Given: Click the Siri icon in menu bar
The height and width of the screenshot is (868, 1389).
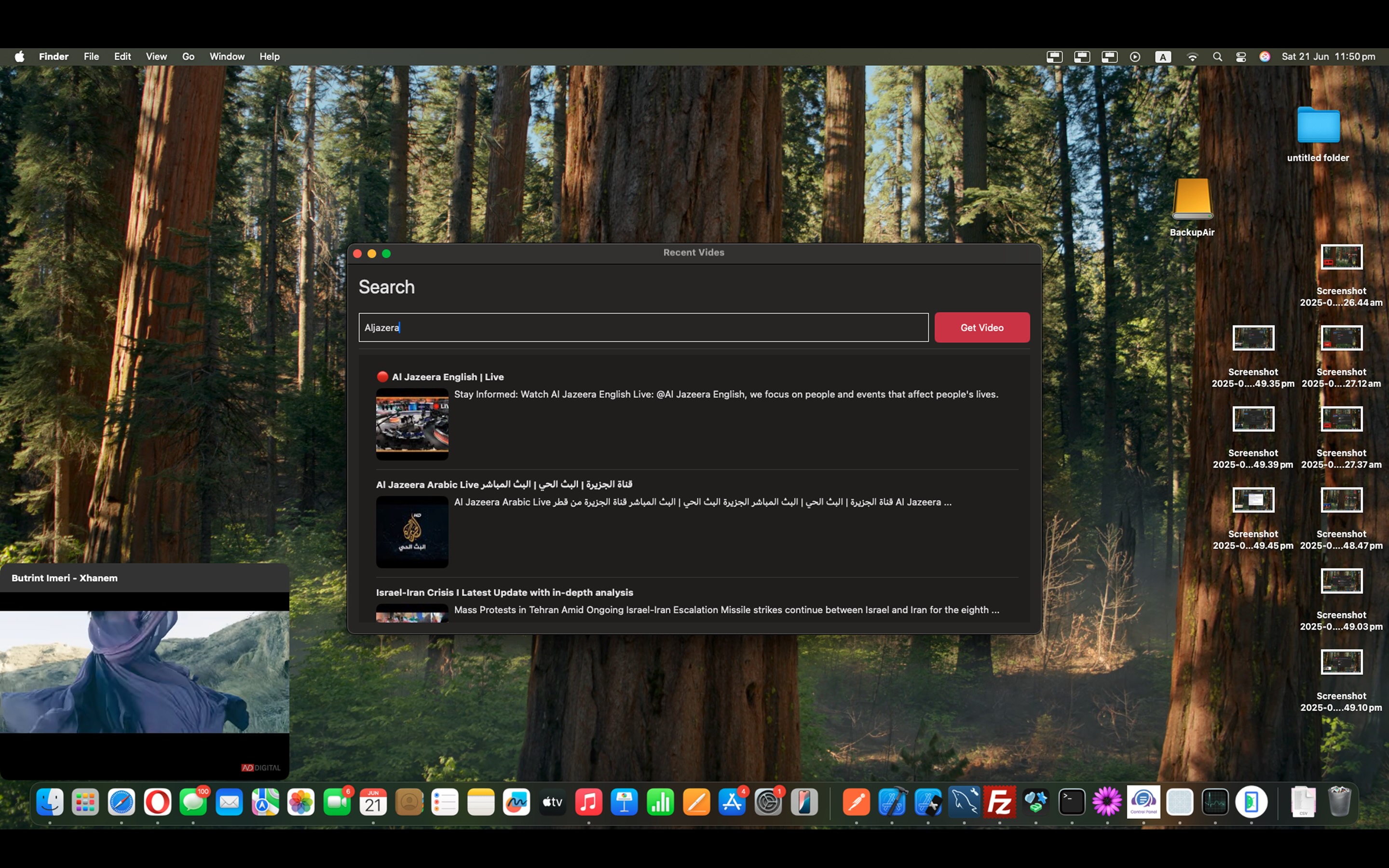Looking at the screenshot, I should pyautogui.click(x=1265, y=57).
